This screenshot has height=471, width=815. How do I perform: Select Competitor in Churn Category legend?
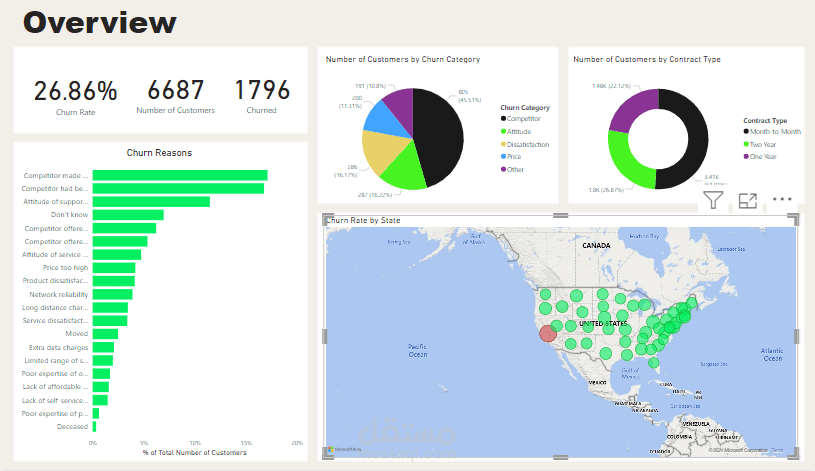coord(520,119)
